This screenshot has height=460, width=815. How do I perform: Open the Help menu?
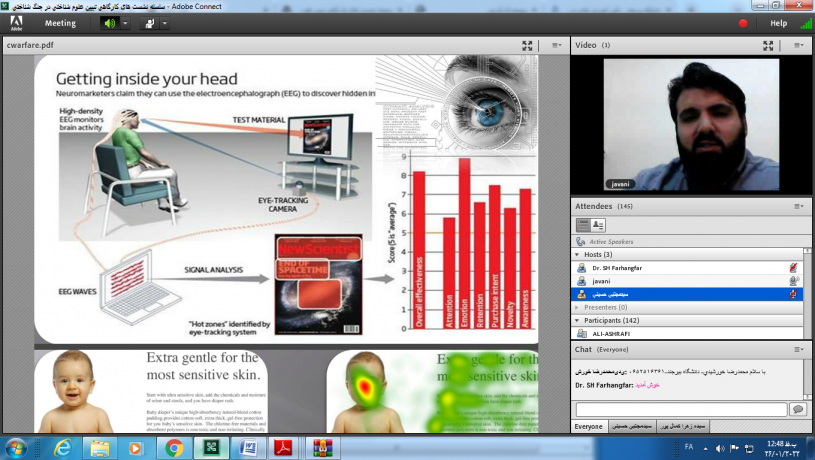point(778,23)
